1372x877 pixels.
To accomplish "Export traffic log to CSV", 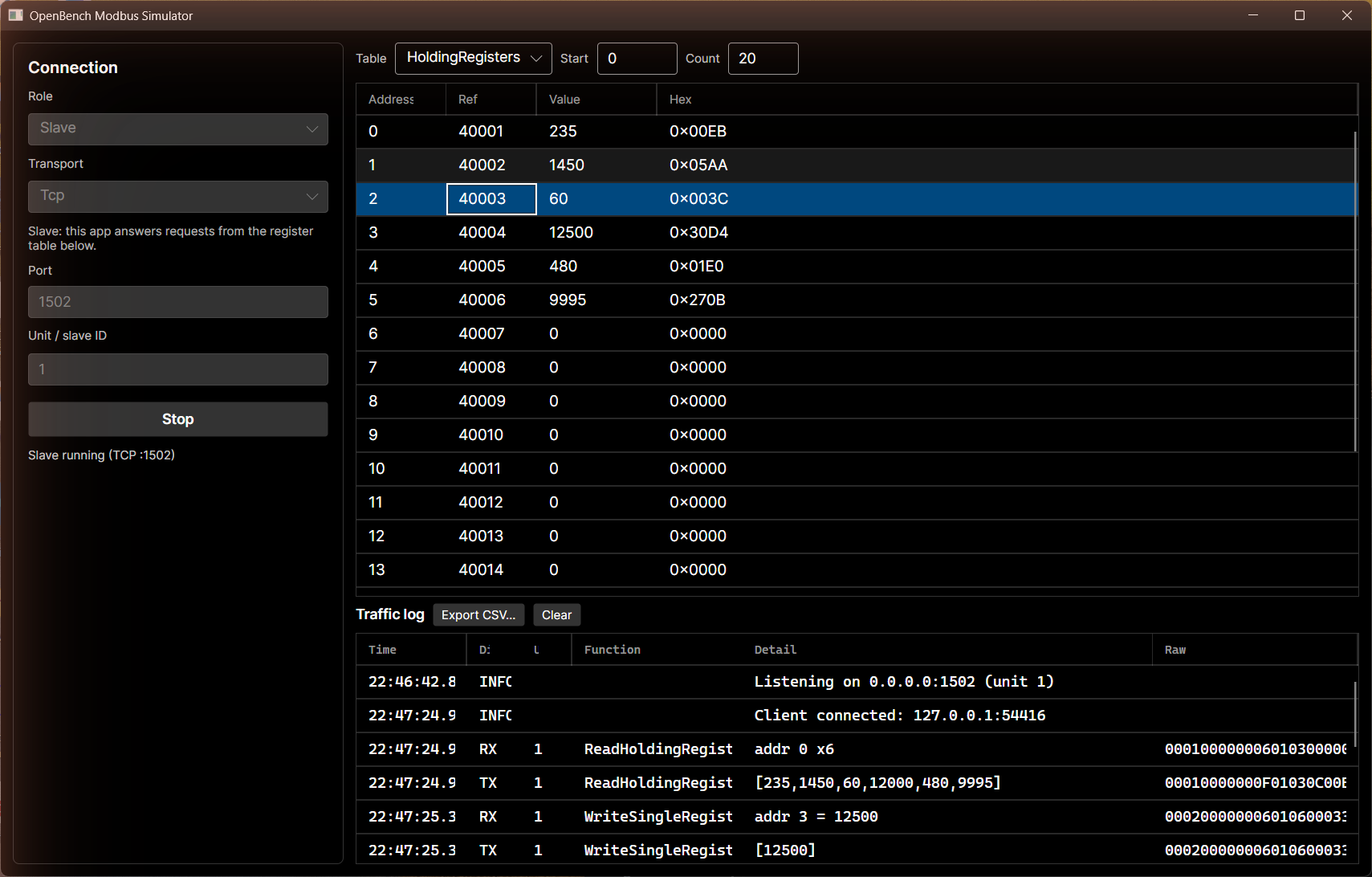I will click(478, 615).
